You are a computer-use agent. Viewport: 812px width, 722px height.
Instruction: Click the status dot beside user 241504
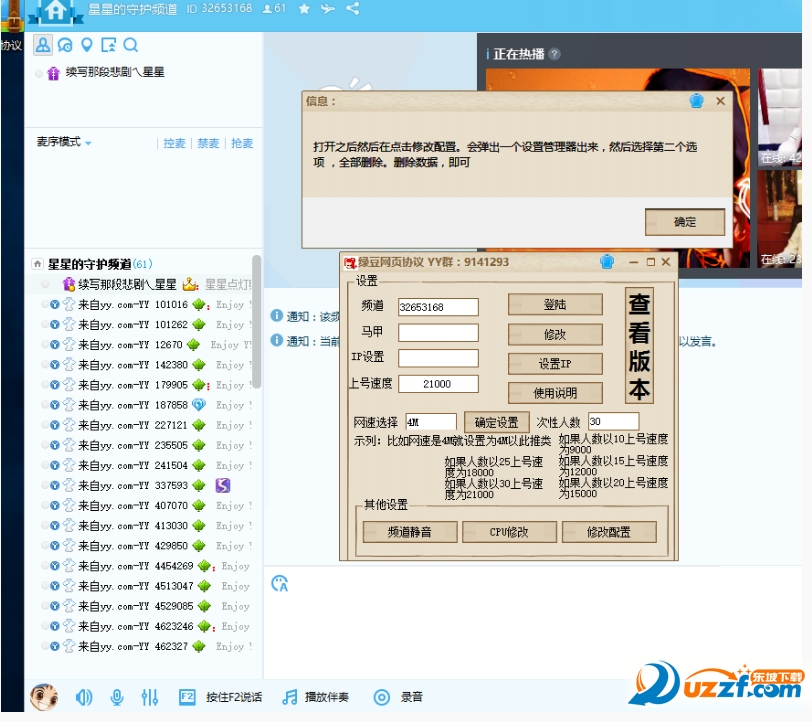pos(45,465)
